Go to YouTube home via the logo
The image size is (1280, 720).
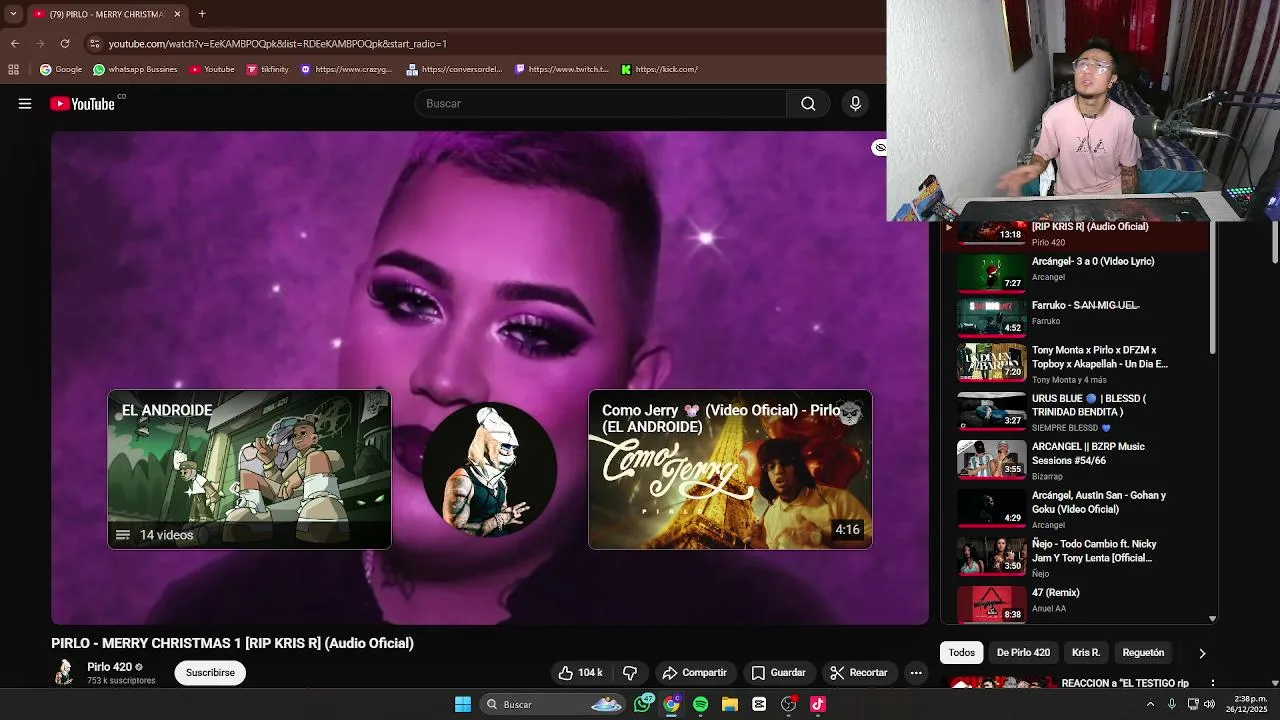pyautogui.click(x=82, y=103)
